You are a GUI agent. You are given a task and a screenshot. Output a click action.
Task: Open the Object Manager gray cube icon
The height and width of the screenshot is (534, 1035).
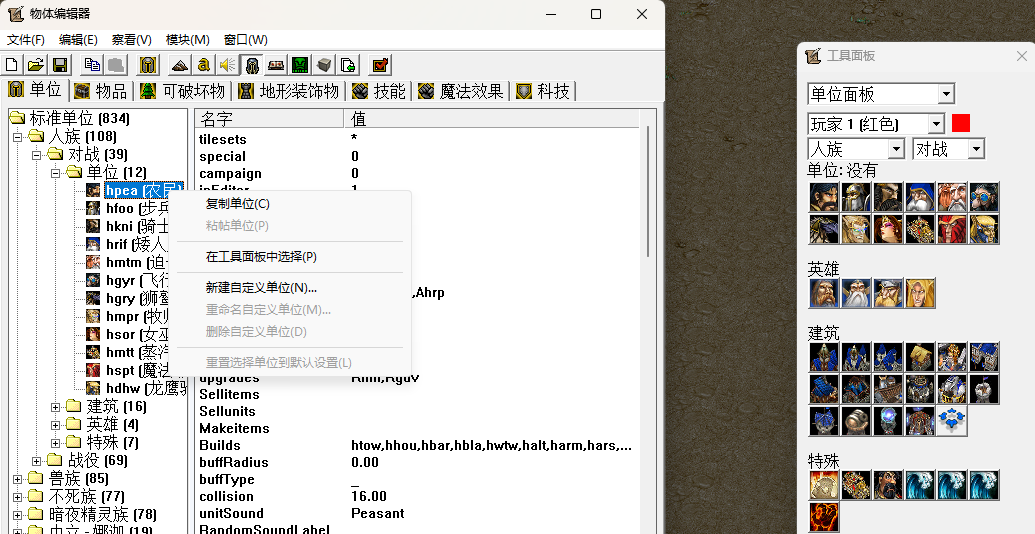pyautogui.click(x=323, y=65)
